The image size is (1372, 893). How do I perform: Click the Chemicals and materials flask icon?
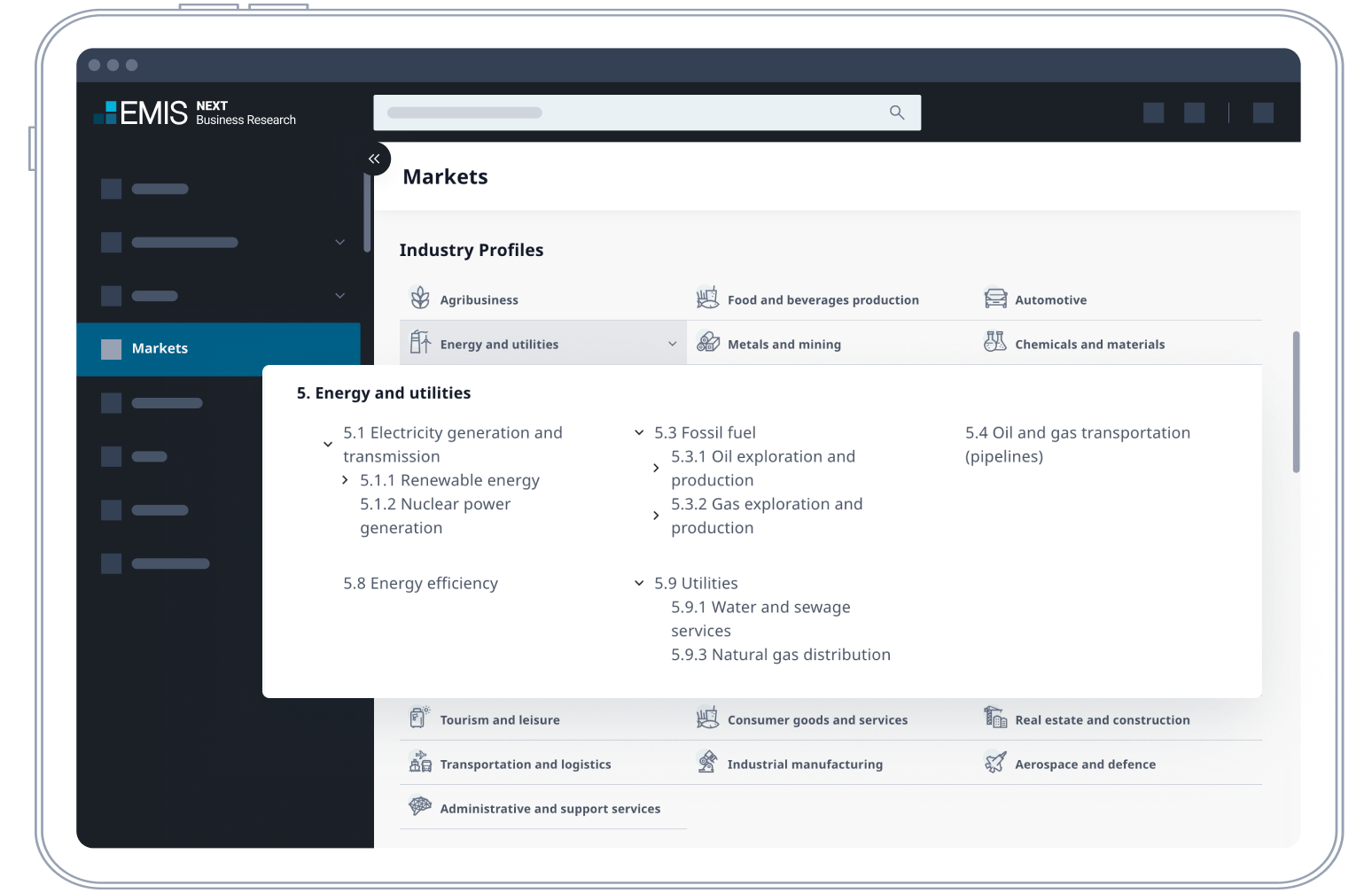tap(995, 343)
